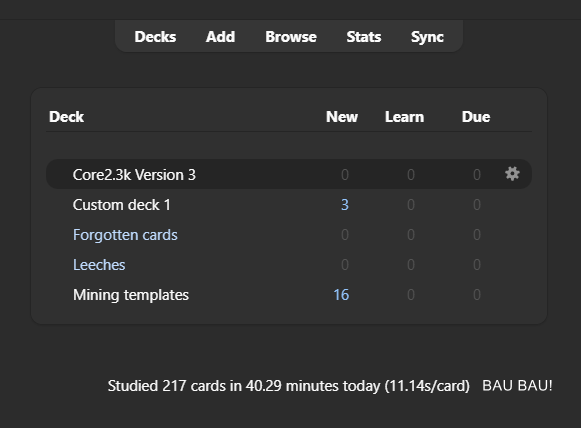Select the Core2.3k Version 3 deck

134,175
